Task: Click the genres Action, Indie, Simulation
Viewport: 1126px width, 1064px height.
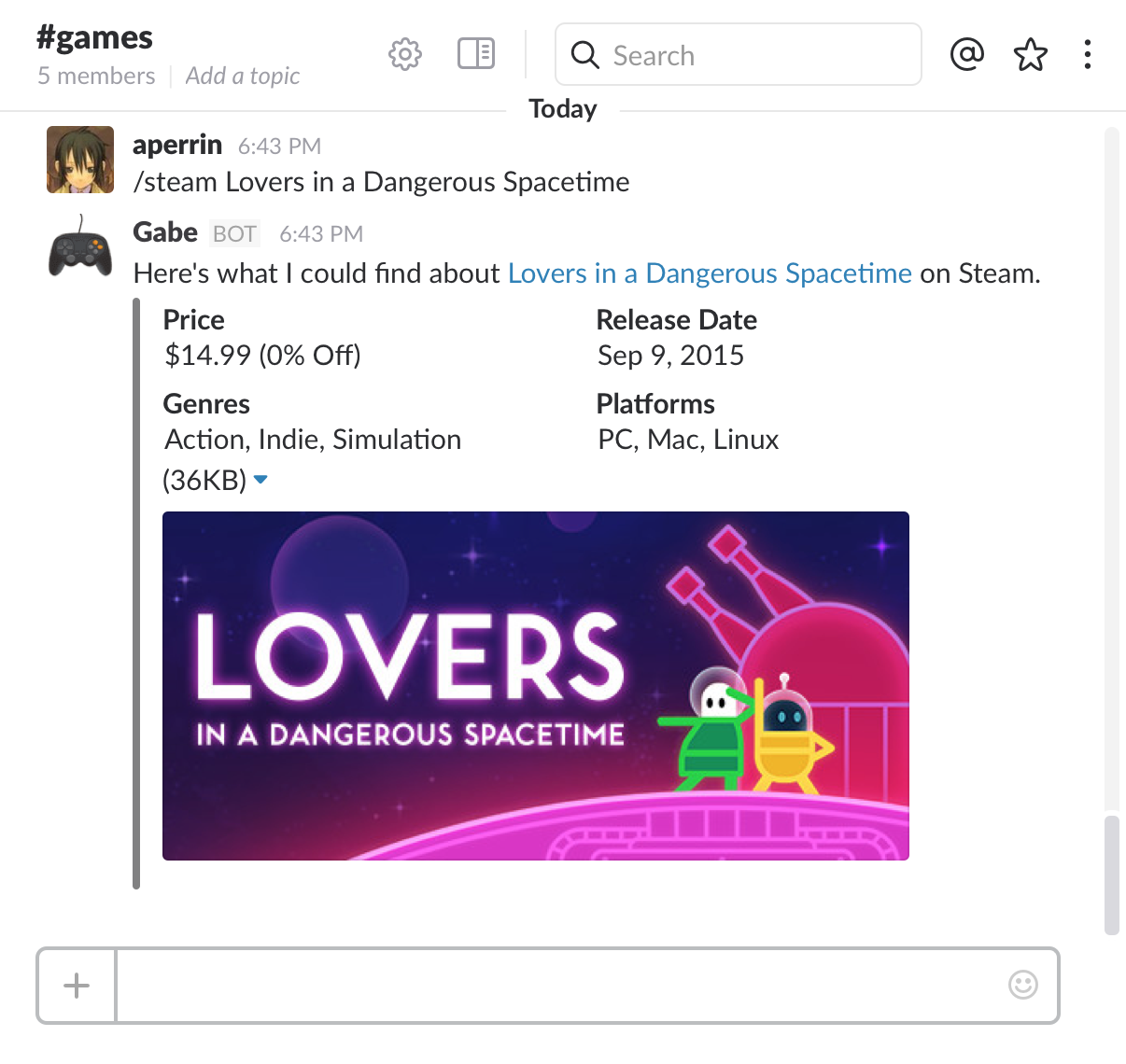Action: [x=313, y=440]
